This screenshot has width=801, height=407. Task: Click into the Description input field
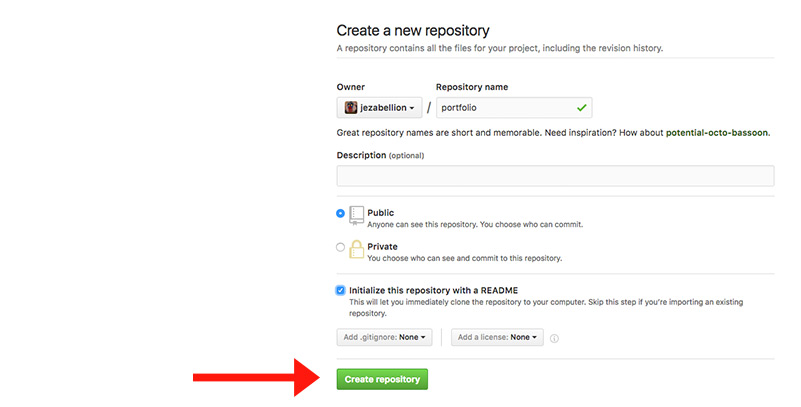click(x=555, y=176)
